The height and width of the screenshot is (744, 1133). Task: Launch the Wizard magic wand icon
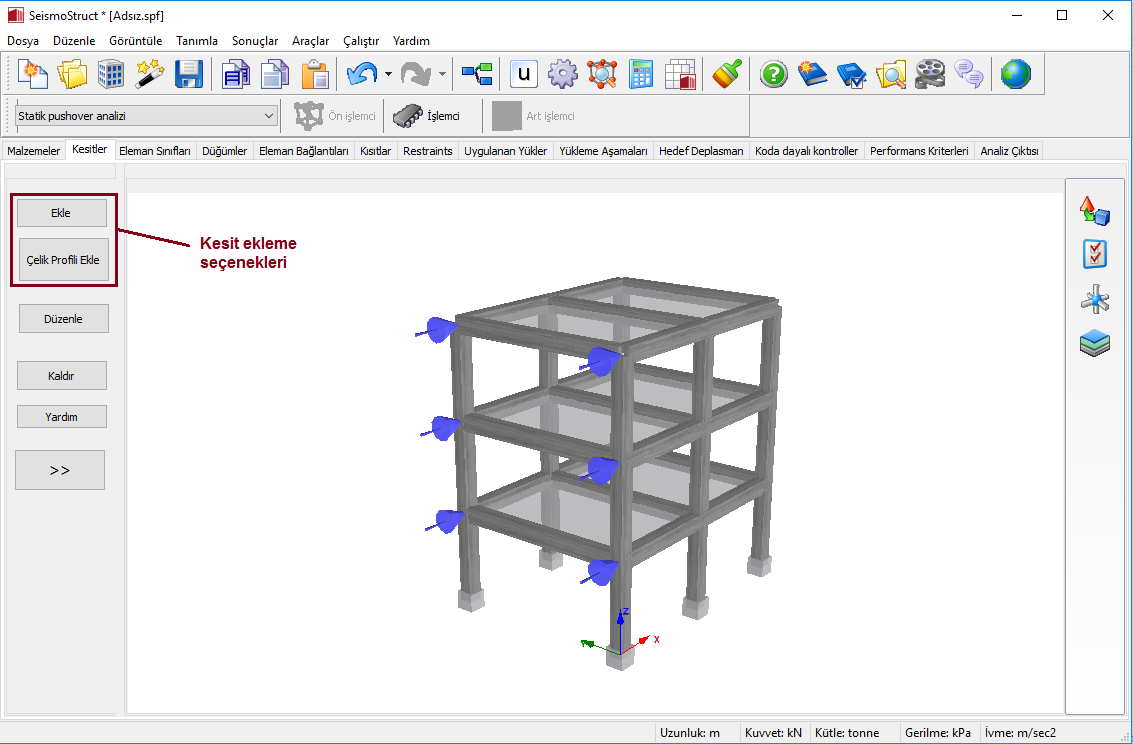point(150,74)
